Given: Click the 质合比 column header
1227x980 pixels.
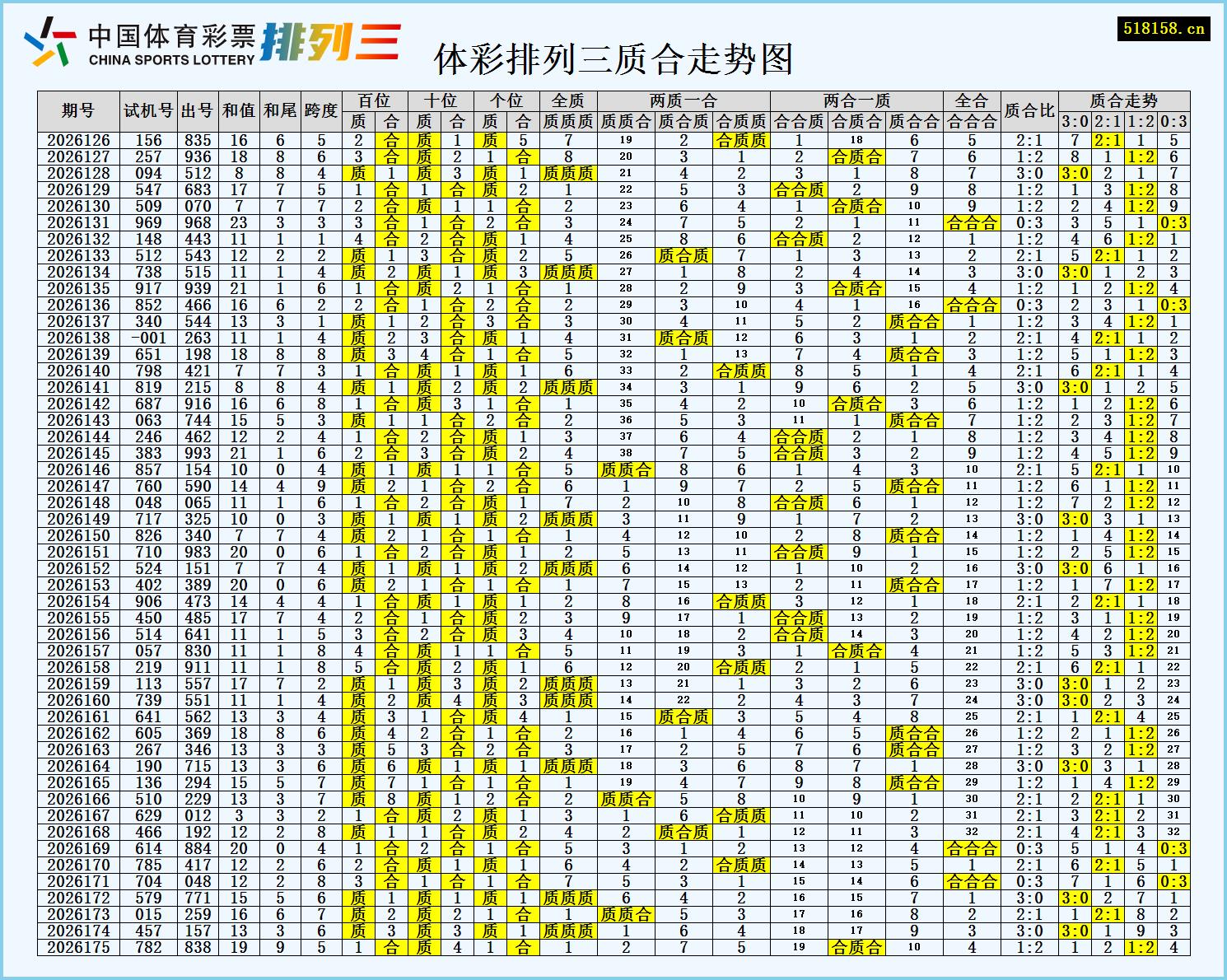Looking at the screenshot, I should point(1029,111).
